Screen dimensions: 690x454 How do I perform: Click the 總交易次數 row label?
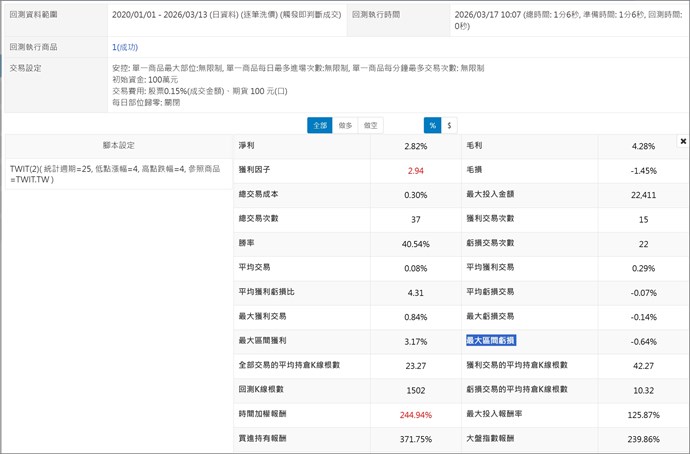260,219
